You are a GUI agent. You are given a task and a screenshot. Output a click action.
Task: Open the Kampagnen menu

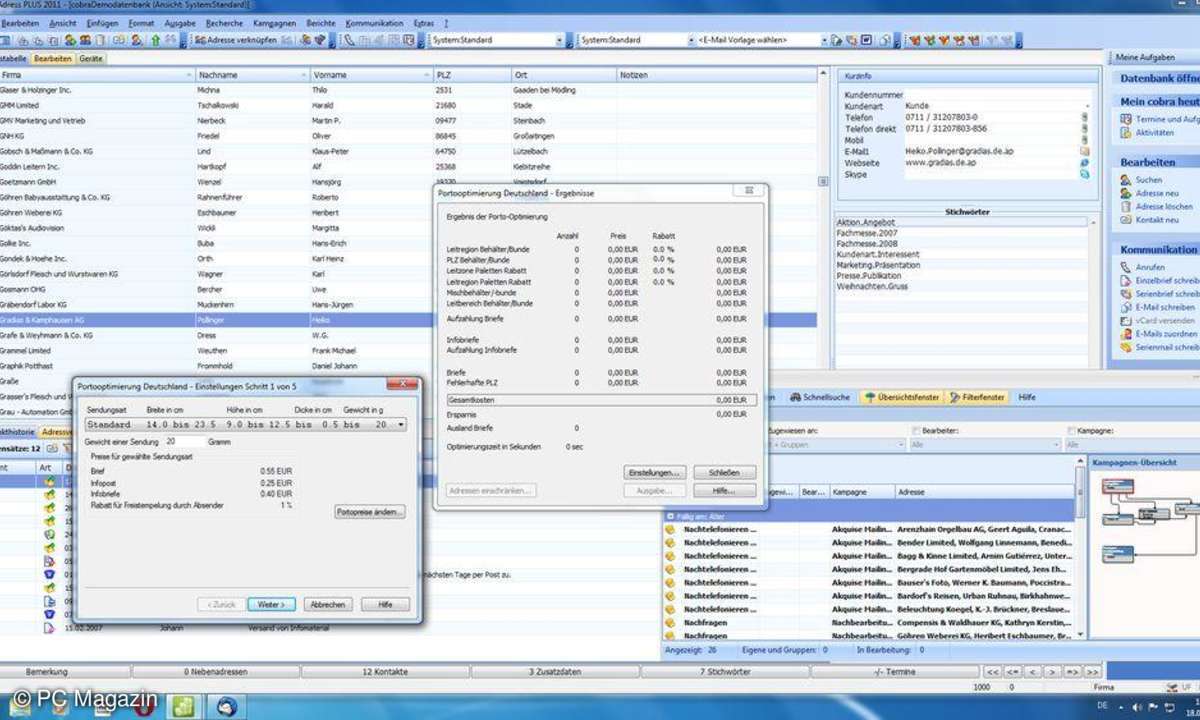tap(273, 22)
